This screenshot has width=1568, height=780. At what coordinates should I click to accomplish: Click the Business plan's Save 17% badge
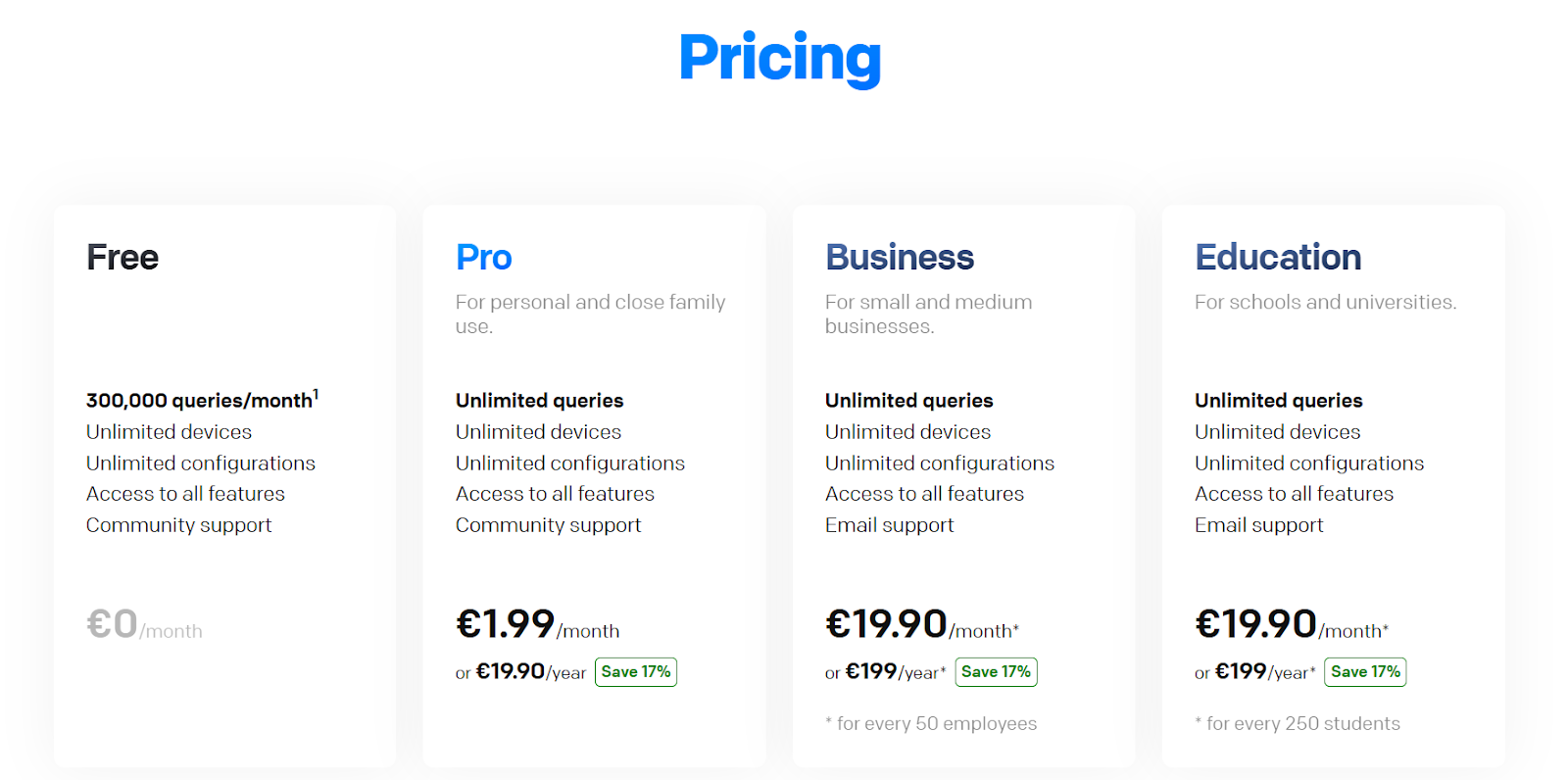(996, 672)
